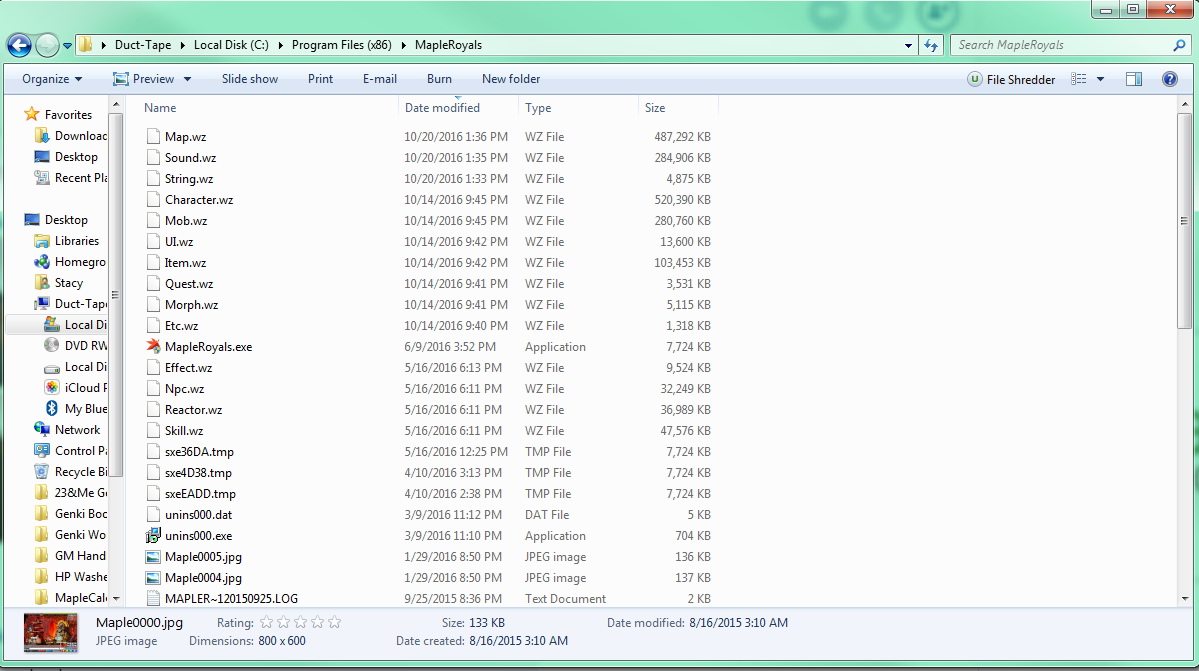Expand the Preview button dropdown arrow
Screen dimensions: 1199x671
pos(187,79)
